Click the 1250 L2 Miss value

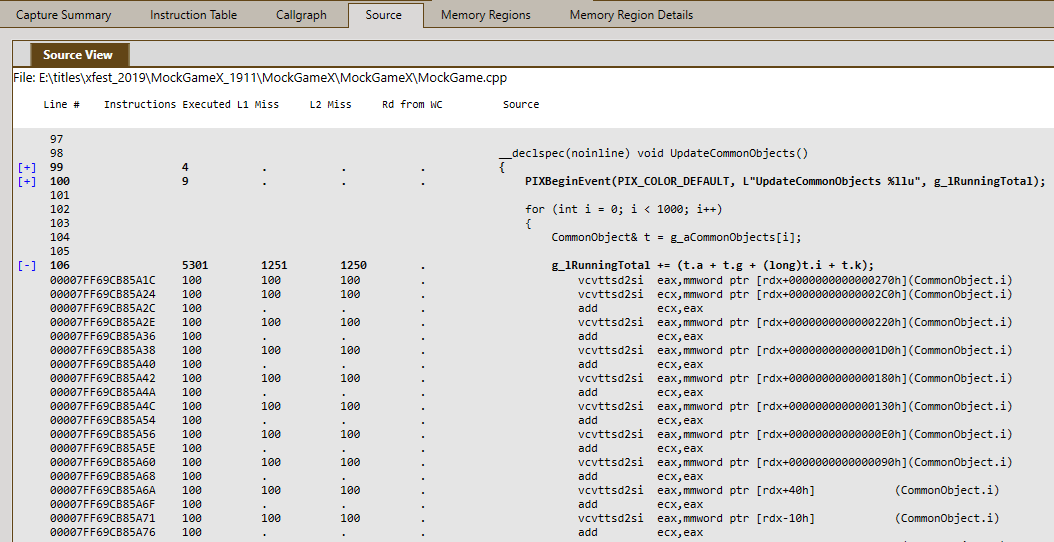click(354, 266)
